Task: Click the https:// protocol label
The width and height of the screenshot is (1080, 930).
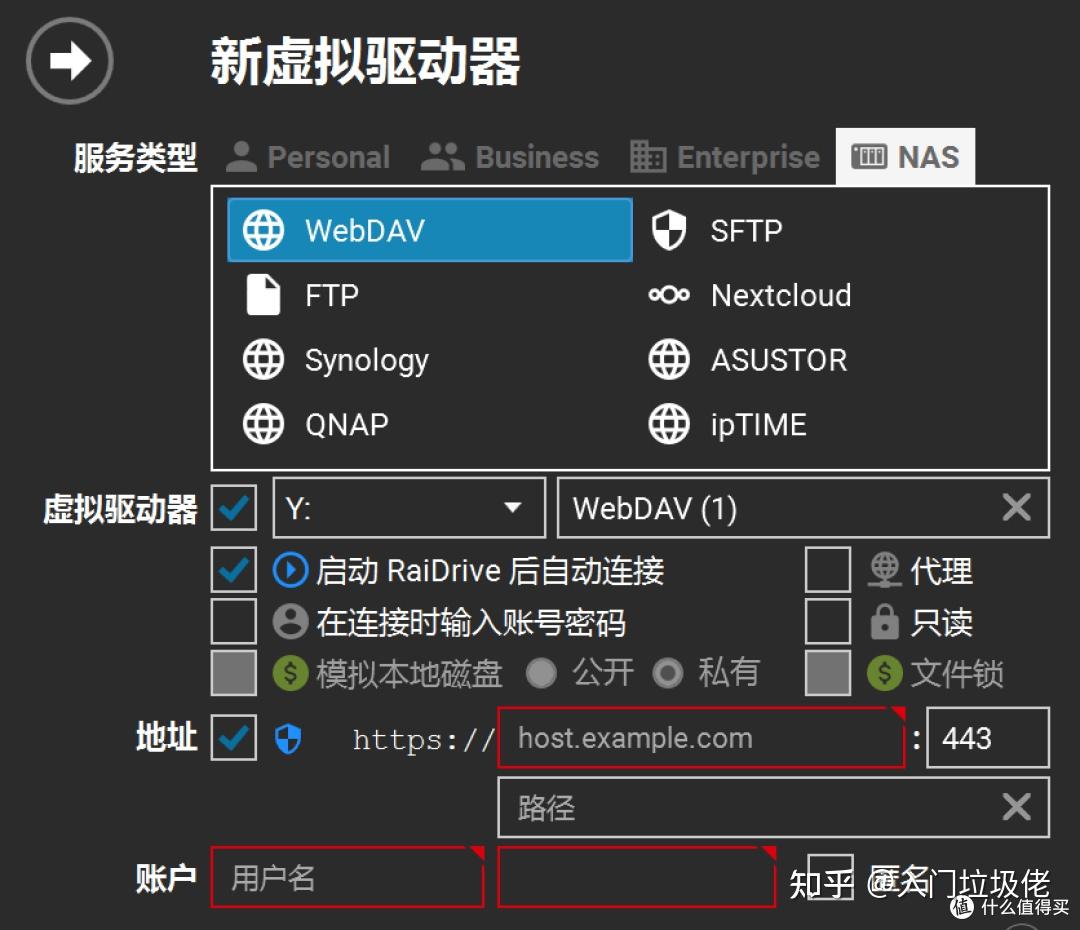Action: (423, 740)
